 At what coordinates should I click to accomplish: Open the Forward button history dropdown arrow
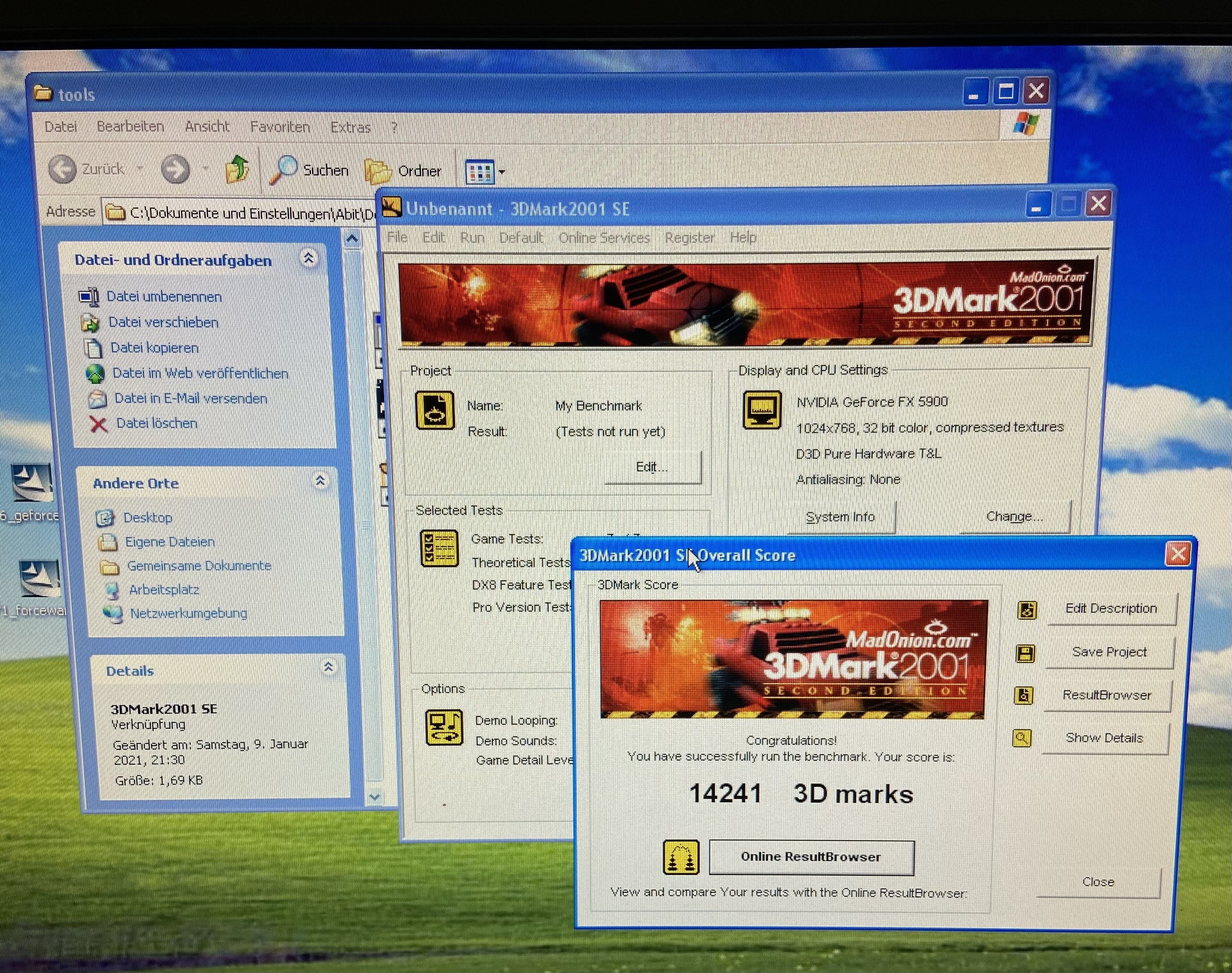point(206,169)
